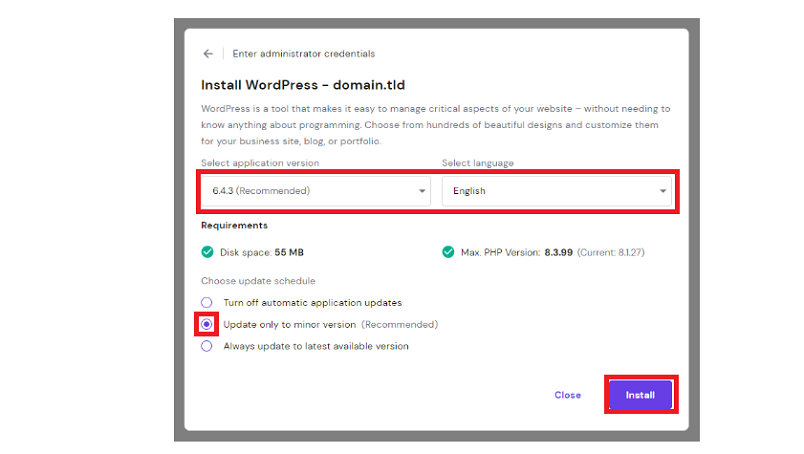Select Always update to latest available version
Image resolution: width=804 pixels, height=454 pixels.
(207, 346)
